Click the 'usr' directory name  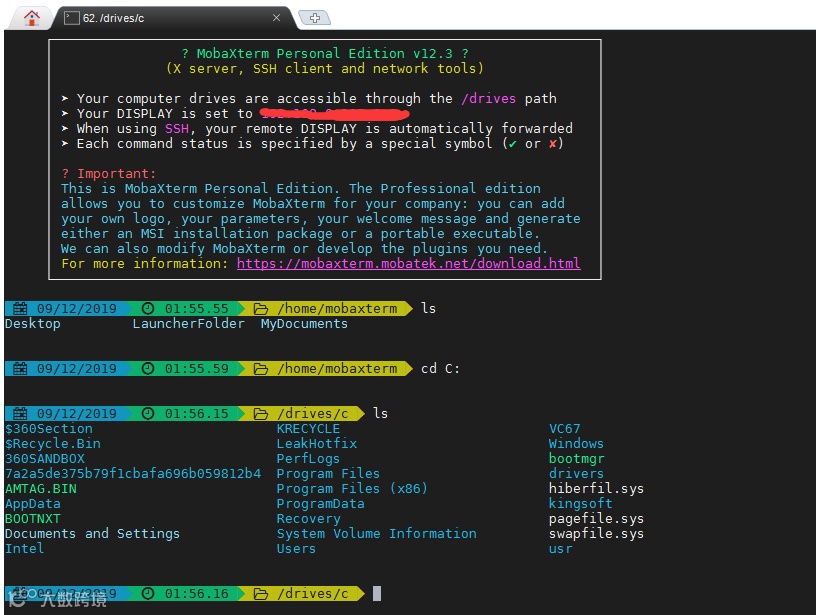[x=560, y=549]
